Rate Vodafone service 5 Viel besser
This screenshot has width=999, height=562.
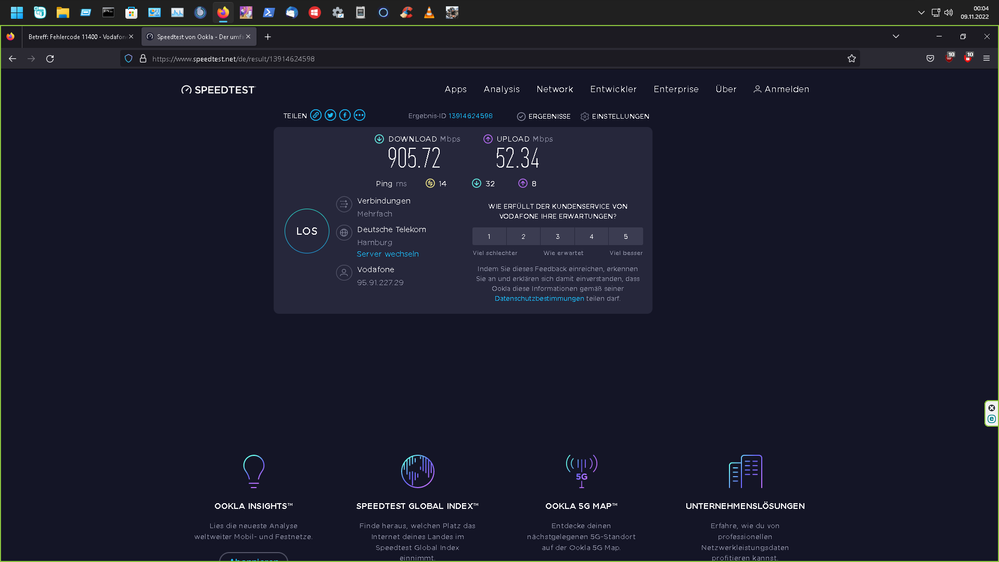tap(626, 236)
